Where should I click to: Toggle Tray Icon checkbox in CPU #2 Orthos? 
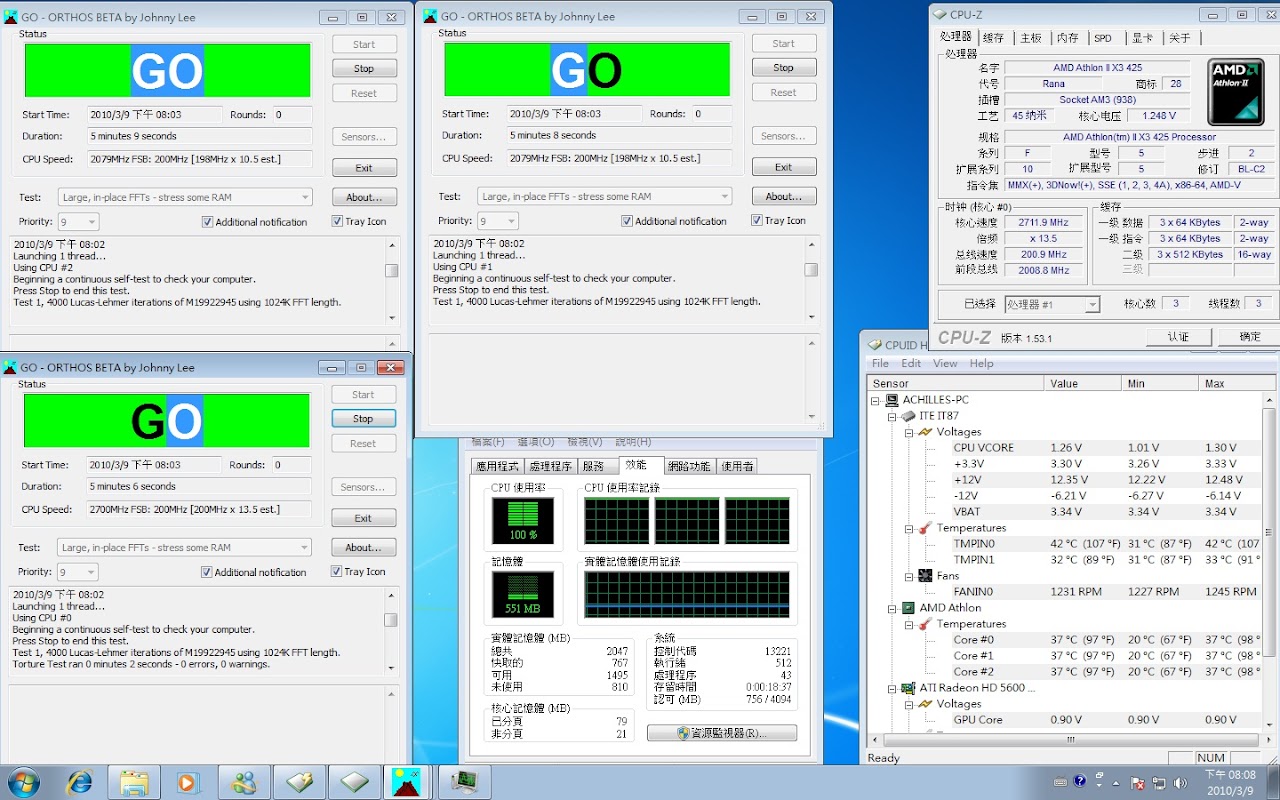pos(337,222)
